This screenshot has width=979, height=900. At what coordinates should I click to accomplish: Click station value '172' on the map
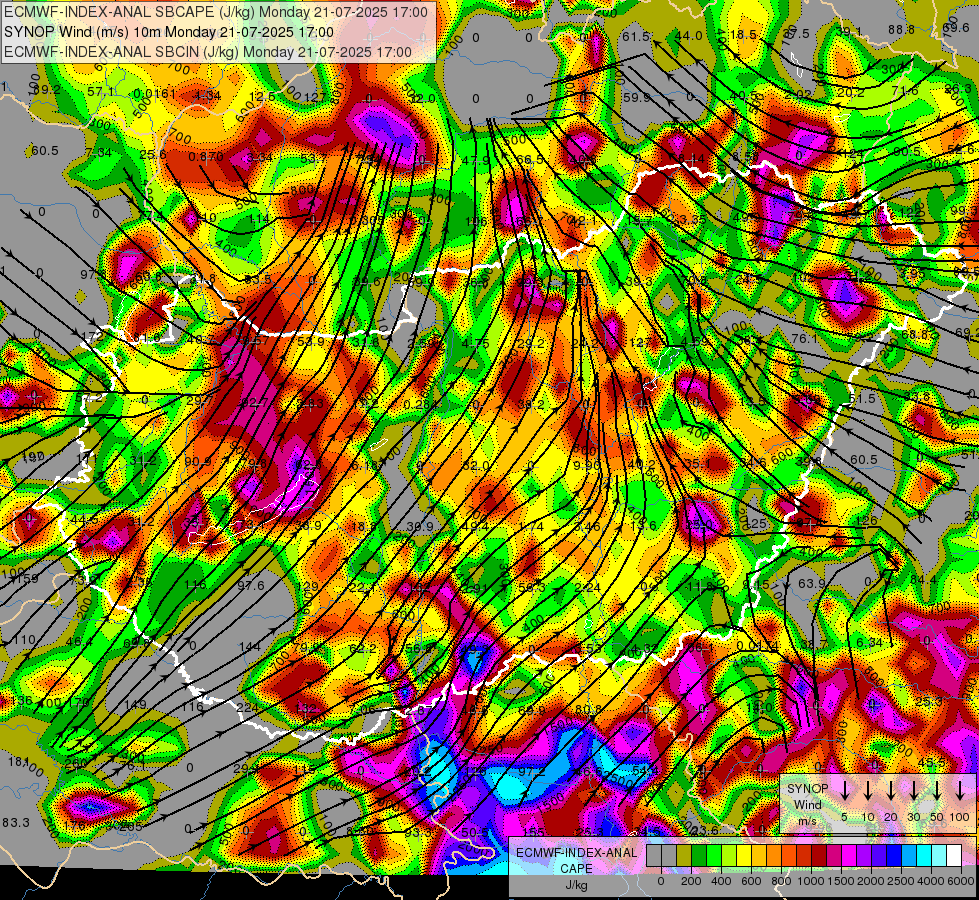(x=92, y=337)
